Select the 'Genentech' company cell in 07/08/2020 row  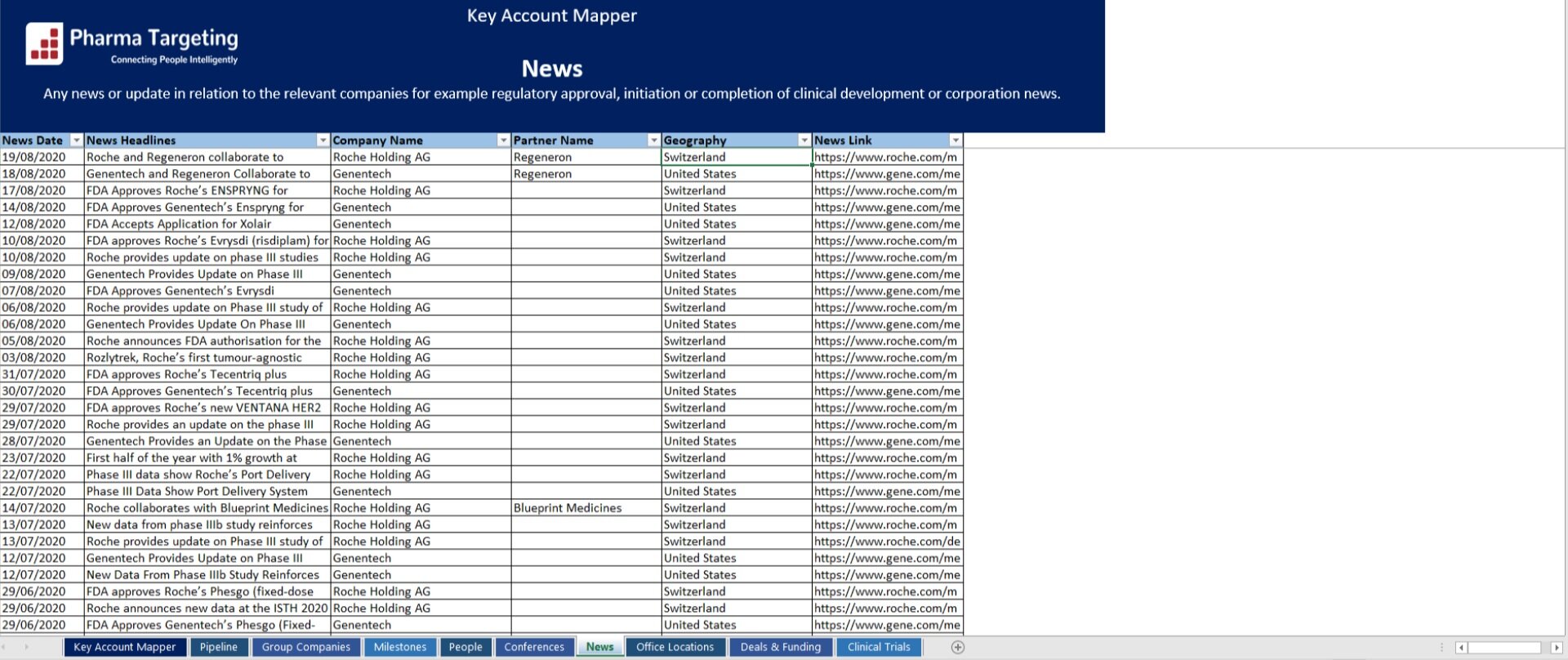[x=421, y=291]
